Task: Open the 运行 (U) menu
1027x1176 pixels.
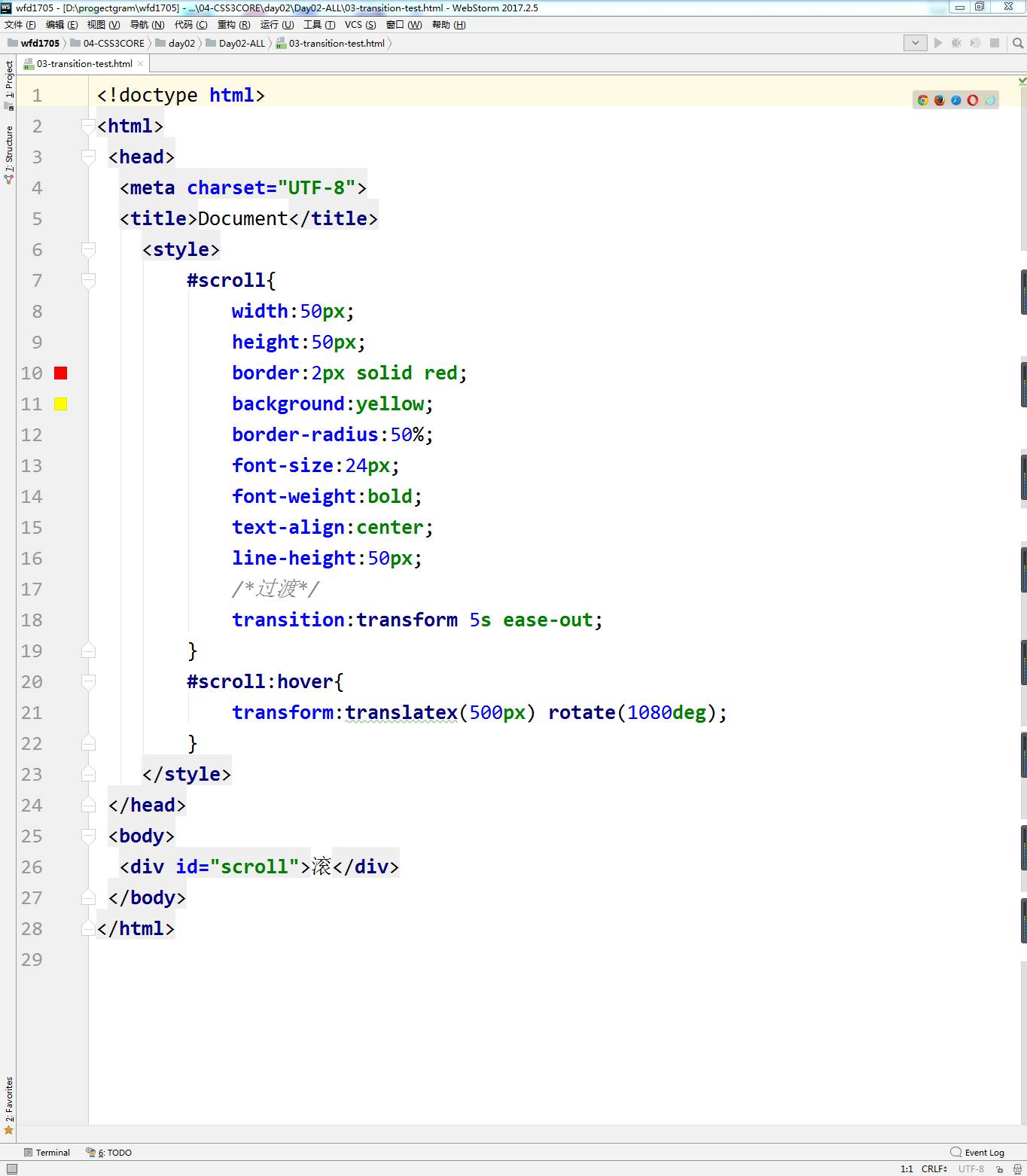Action: point(277,25)
